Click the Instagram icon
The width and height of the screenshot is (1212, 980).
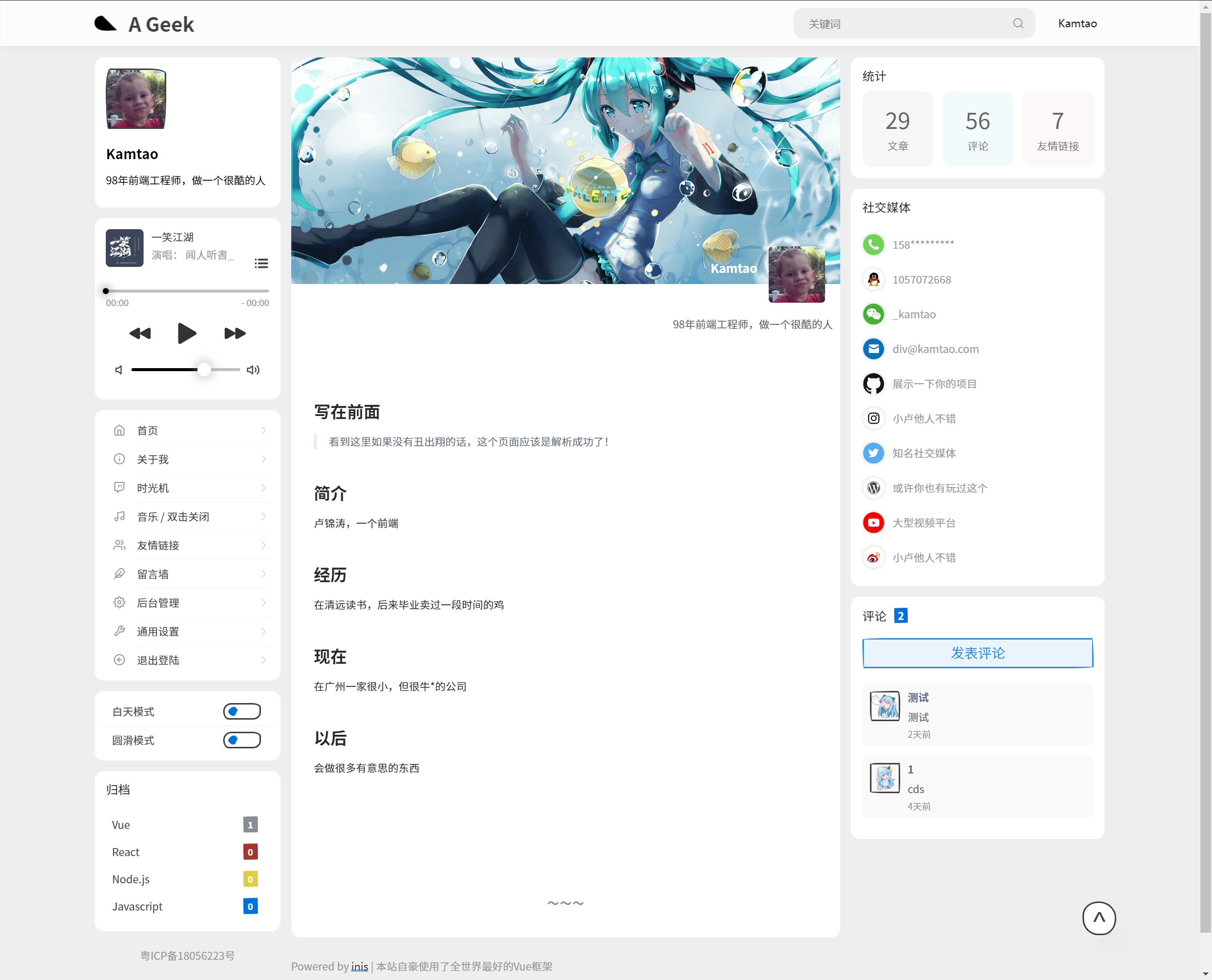click(x=873, y=418)
